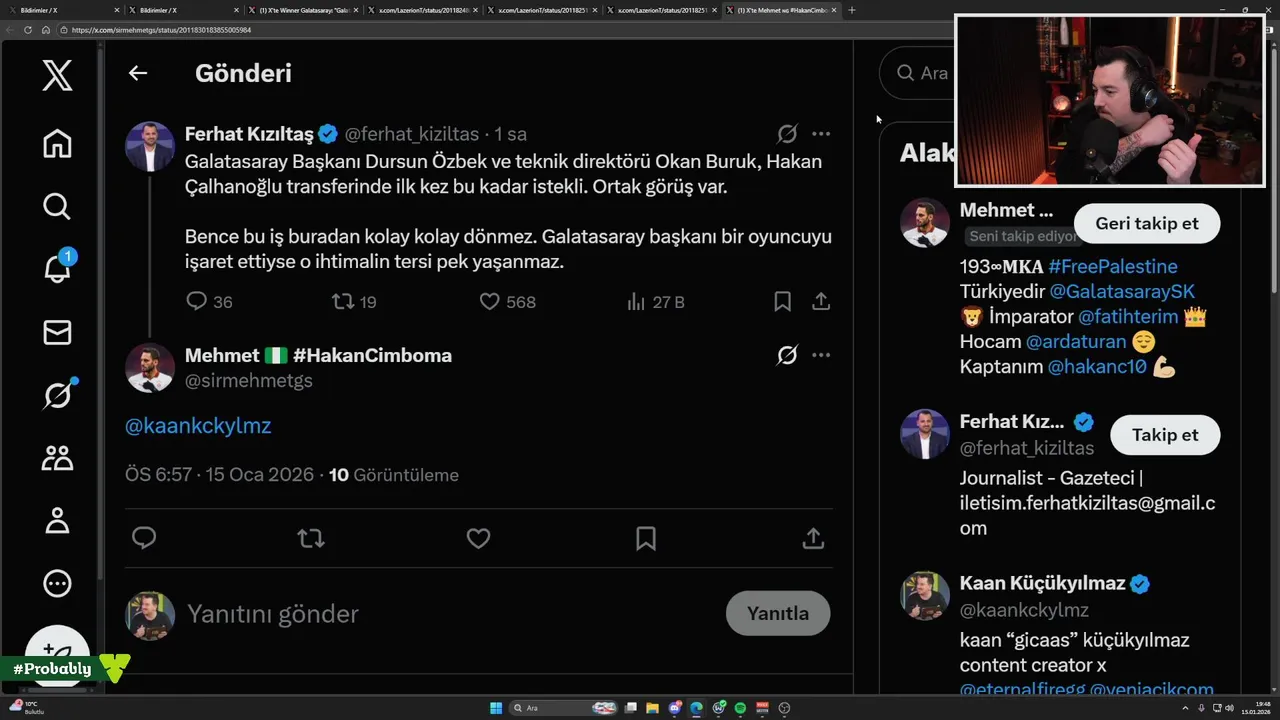Viewport: 1280px width, 720px height.
Task: Click the ÖS 6:57 · 15 Oca 2026 timestamp
Action: tap(219, 475)
